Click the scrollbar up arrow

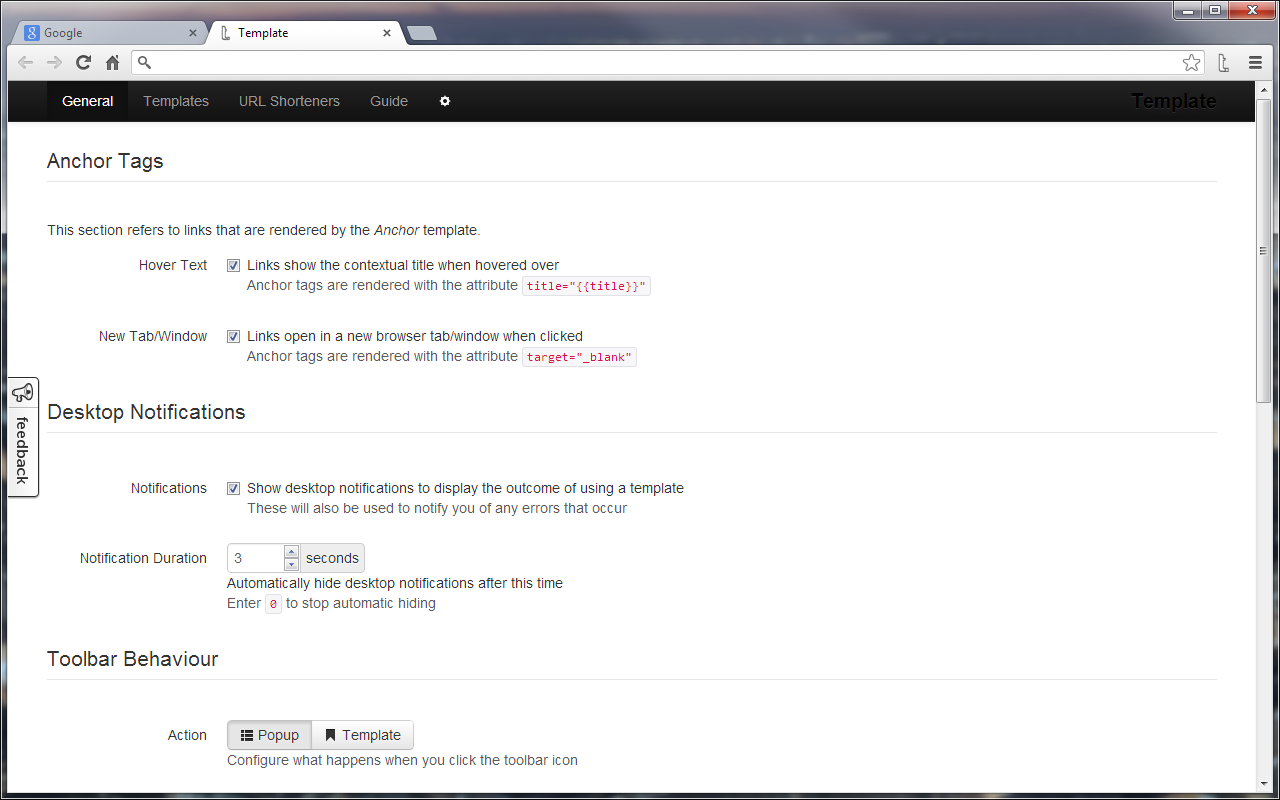(x=1264, y=89)
